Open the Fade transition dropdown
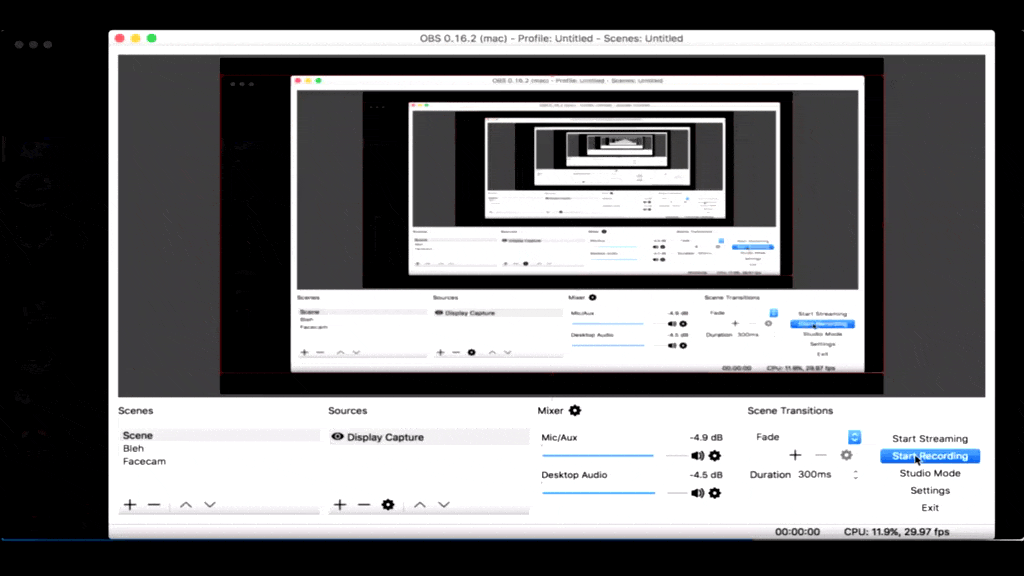 tap(854, 437)
